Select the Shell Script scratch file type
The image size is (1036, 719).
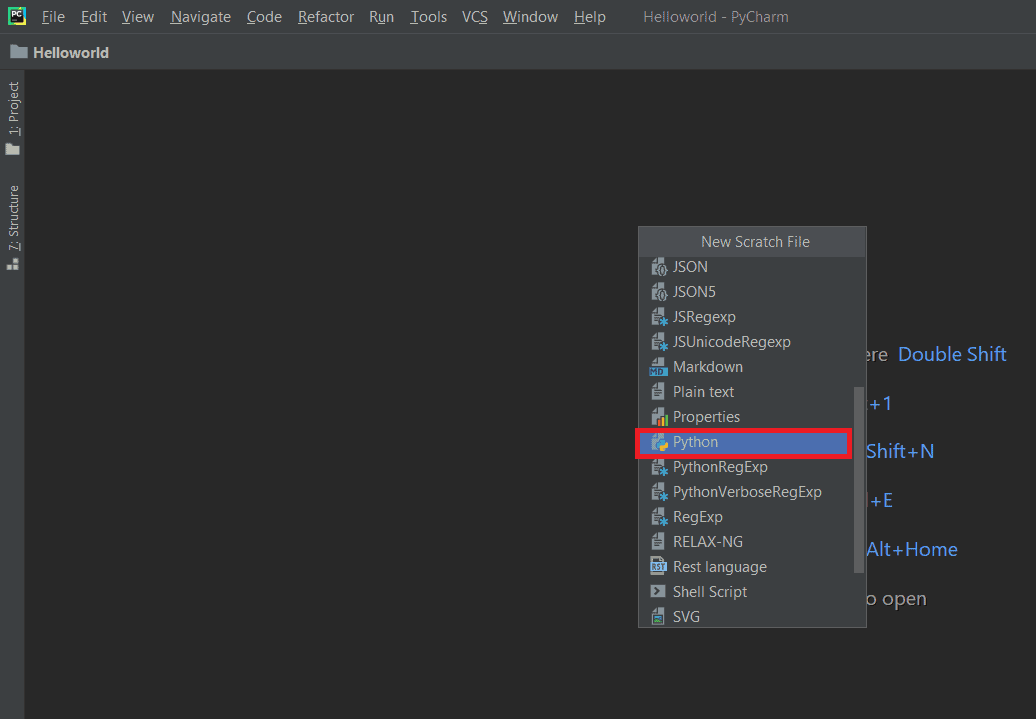710,591
